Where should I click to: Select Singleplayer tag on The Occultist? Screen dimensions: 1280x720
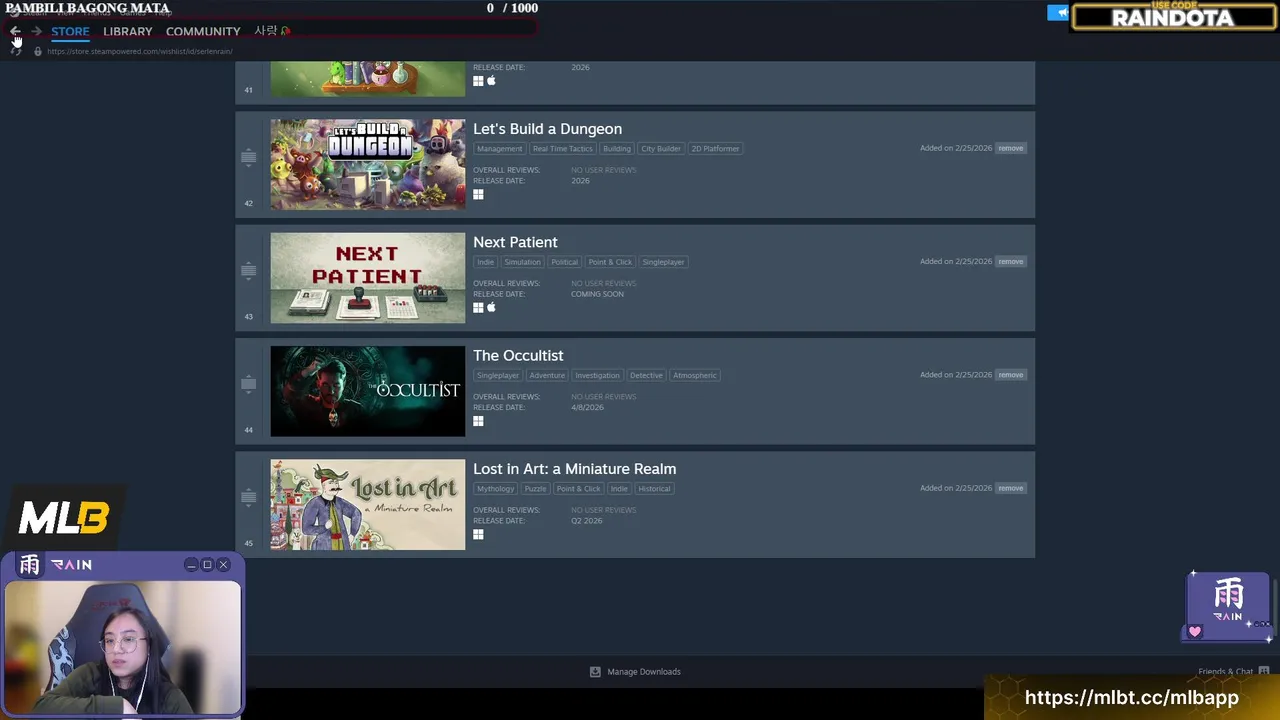coord(497,375)
